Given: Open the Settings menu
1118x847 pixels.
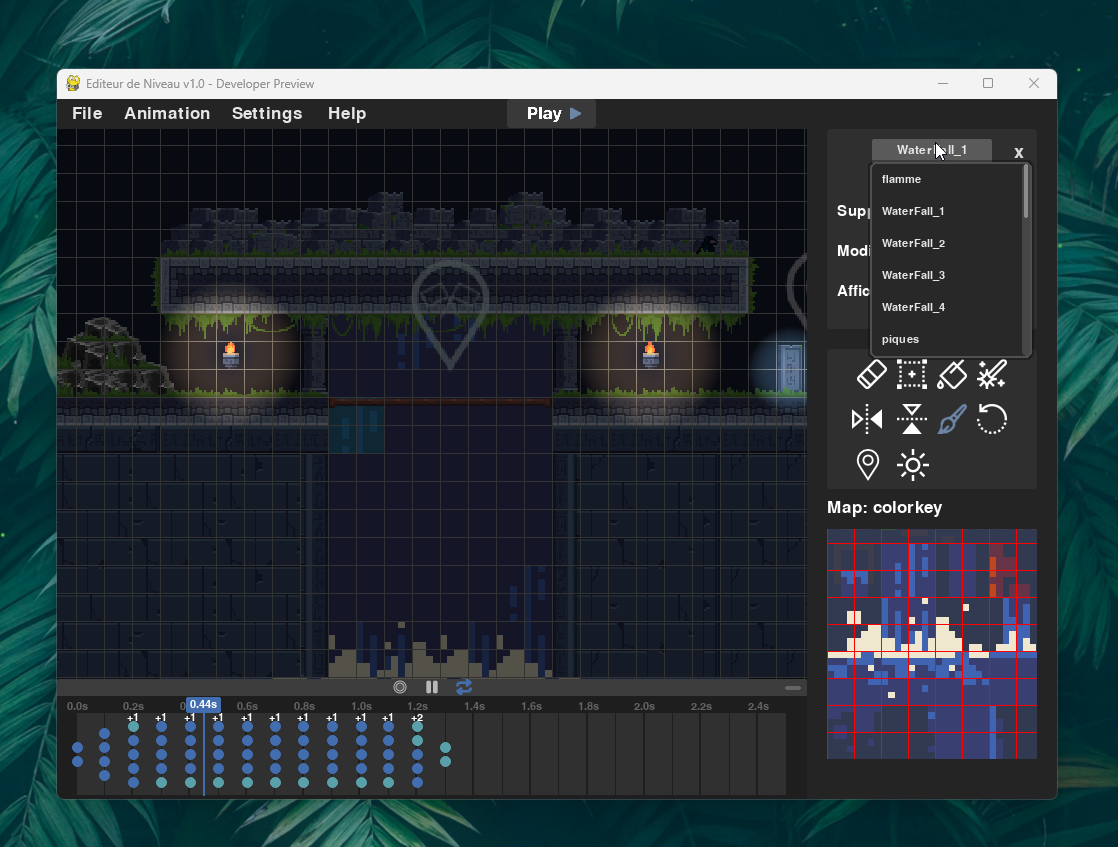Looking at the screenshot, I should (267, 113).
